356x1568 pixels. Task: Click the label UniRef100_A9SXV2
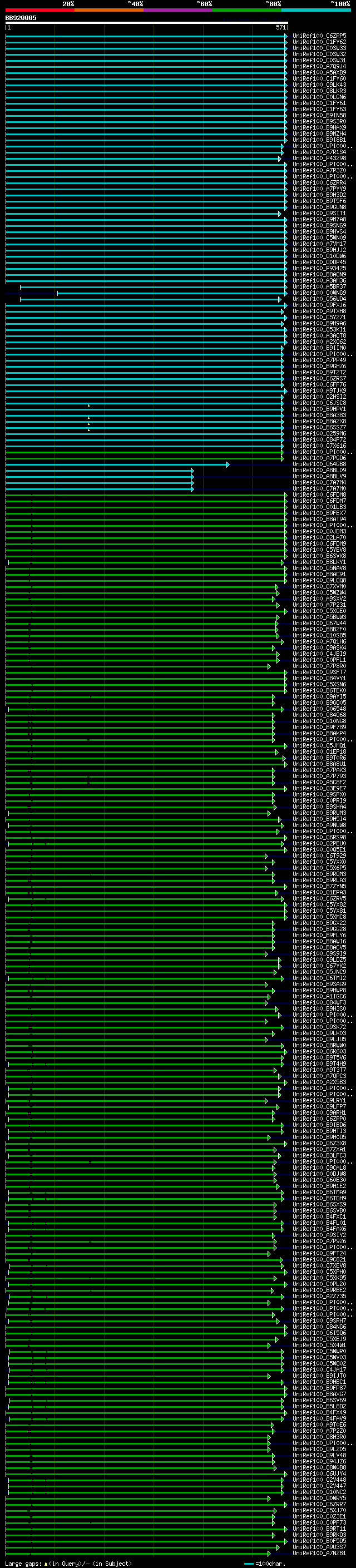pyautogui.click(x=319, y=599)
